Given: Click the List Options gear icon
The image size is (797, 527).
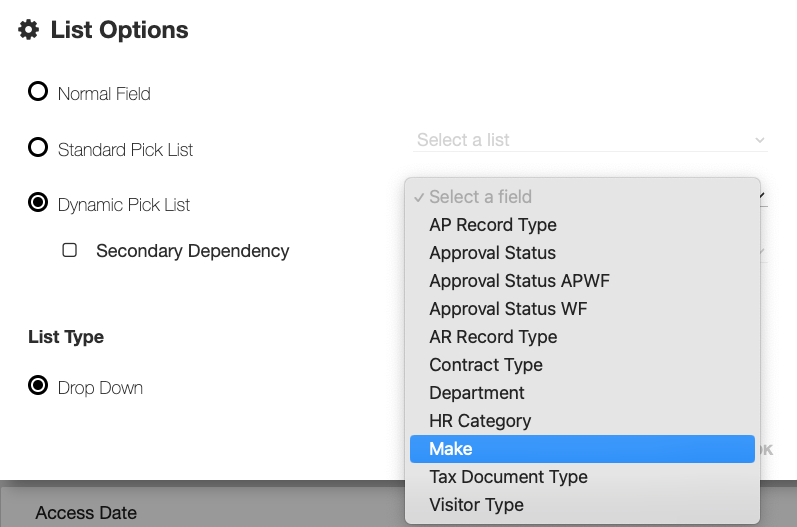Looking at the screenshot, I should point(29,30).
